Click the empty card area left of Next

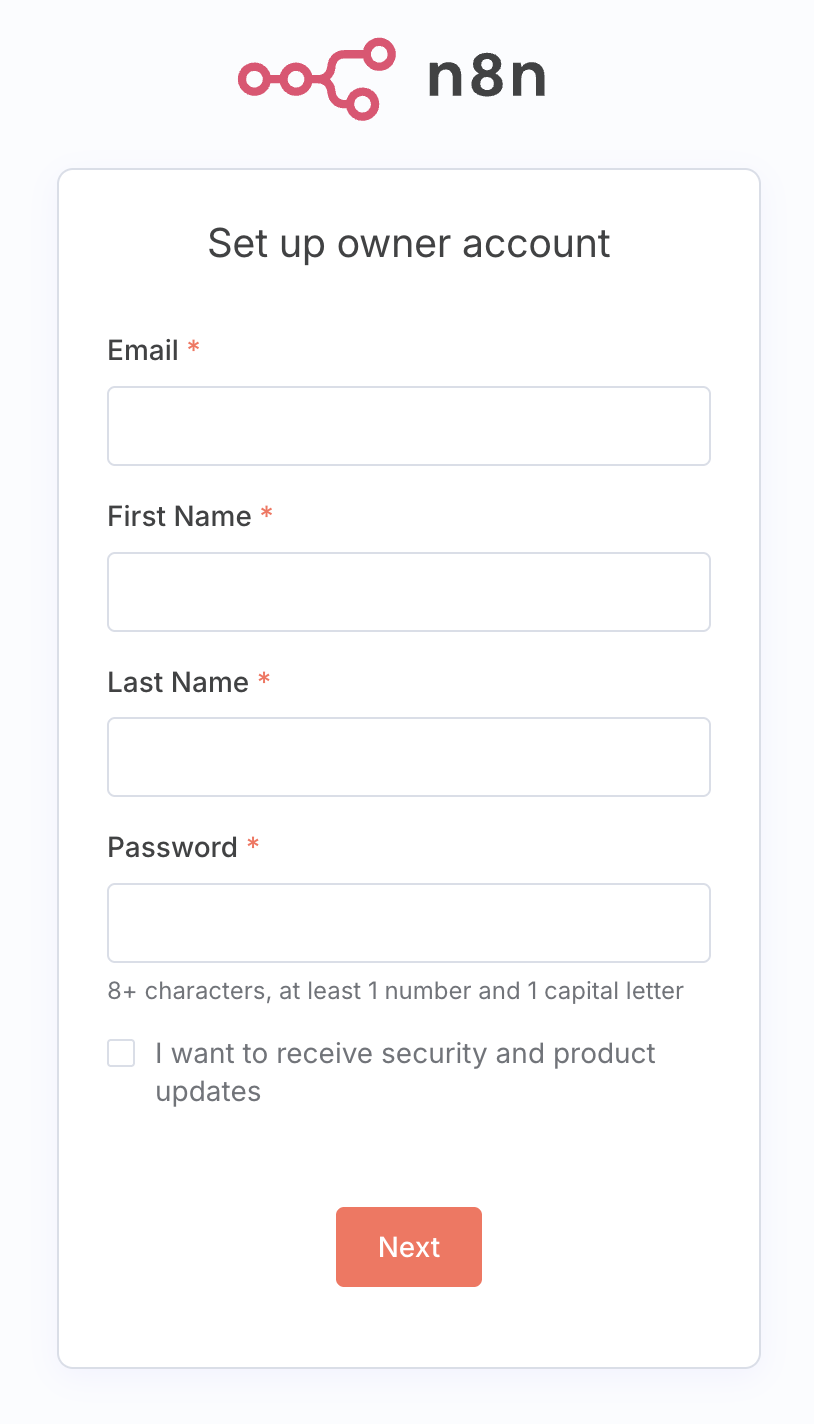tap(200, 1247)
